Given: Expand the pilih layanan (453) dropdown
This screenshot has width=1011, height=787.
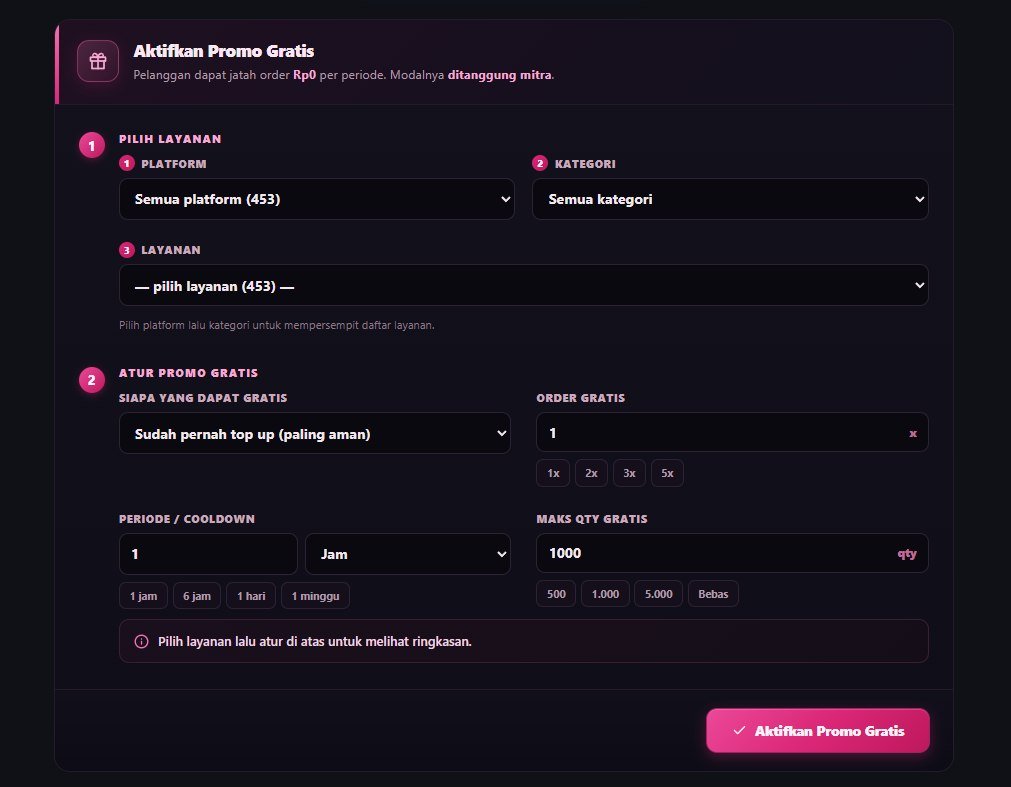Looking at the screenshot, I should coord(524,286).
